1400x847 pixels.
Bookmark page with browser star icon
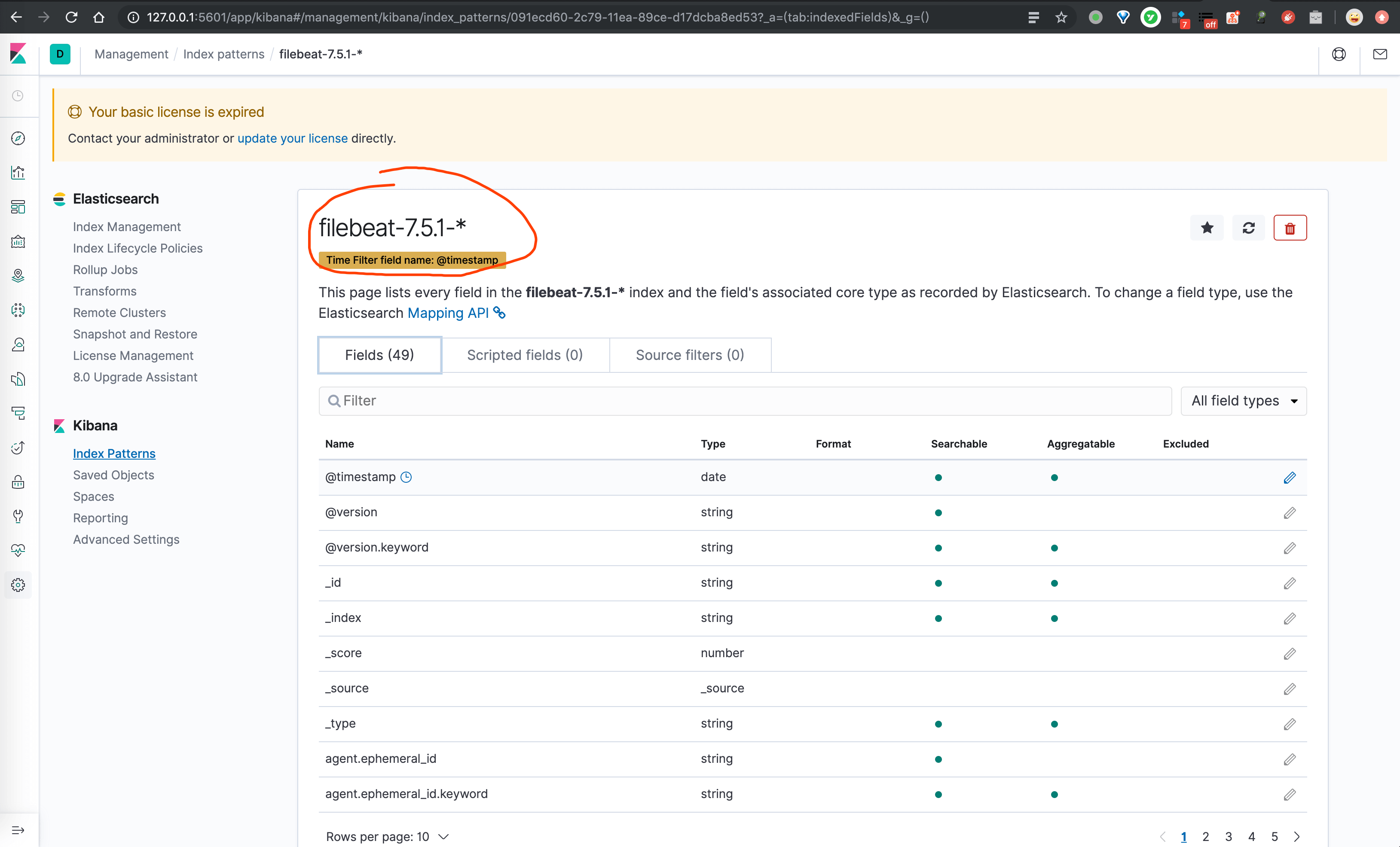click(1061, 17)
